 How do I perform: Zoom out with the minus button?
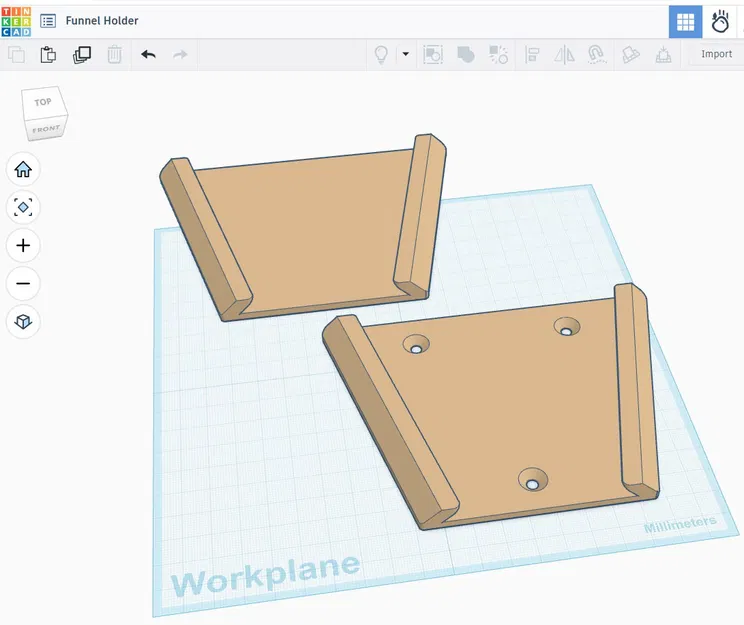[x=23, y=283]
